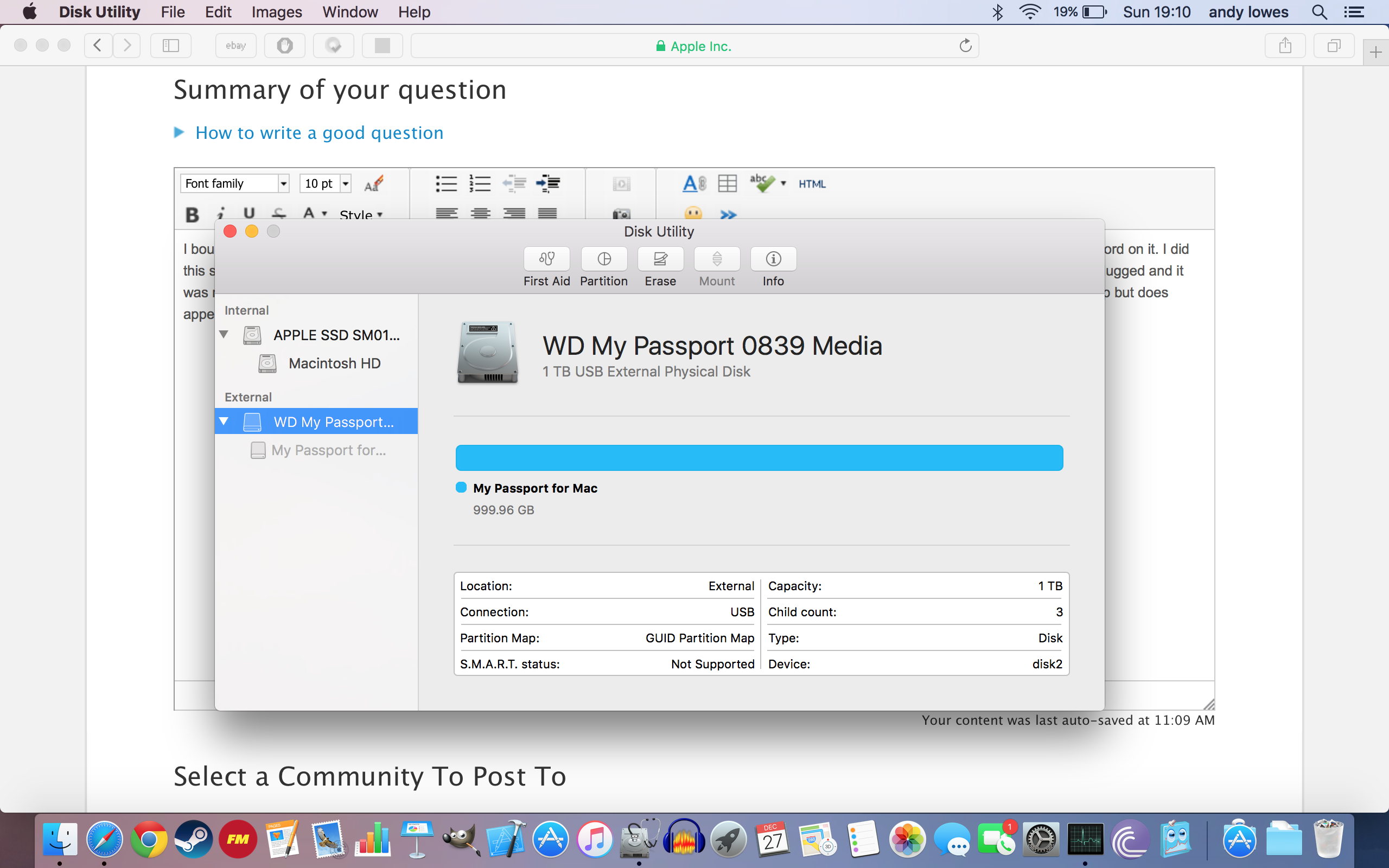The width and height of the screenshot is (1389, 868).
Task: Align text right in the editor
Action: pos(514,214)
